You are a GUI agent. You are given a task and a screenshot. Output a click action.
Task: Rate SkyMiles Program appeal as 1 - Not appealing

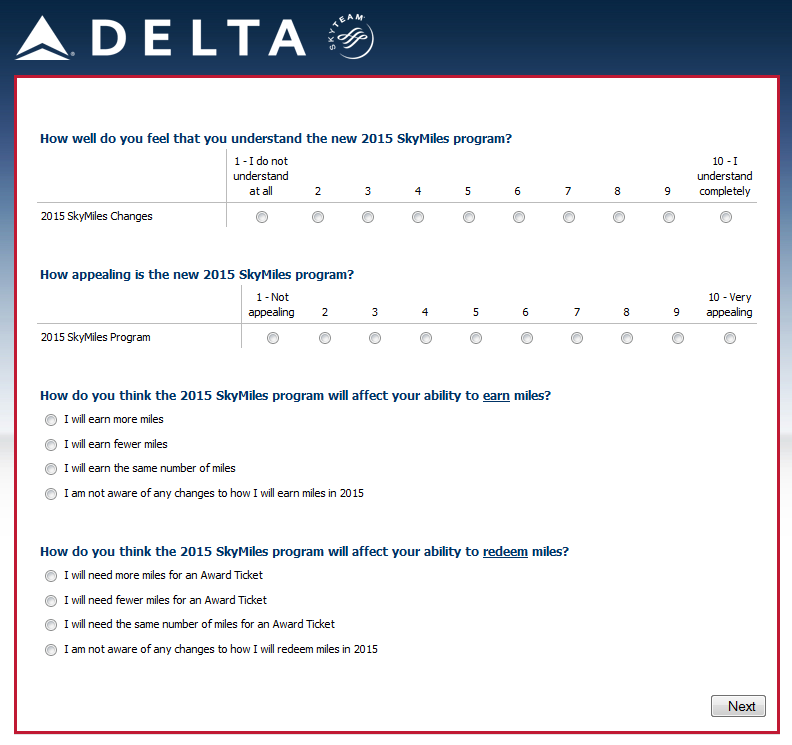[x=273, y=338]
